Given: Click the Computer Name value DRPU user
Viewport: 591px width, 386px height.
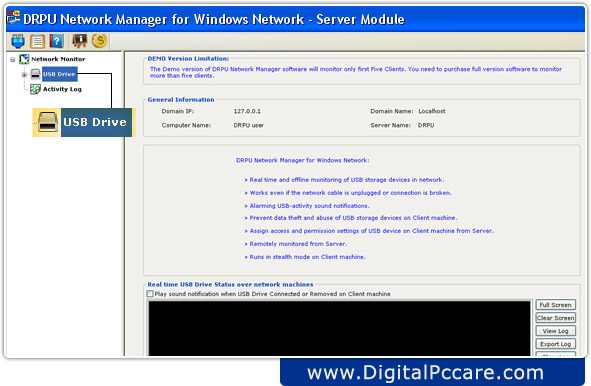Looking at the screenshot, I should click(249, 125).
